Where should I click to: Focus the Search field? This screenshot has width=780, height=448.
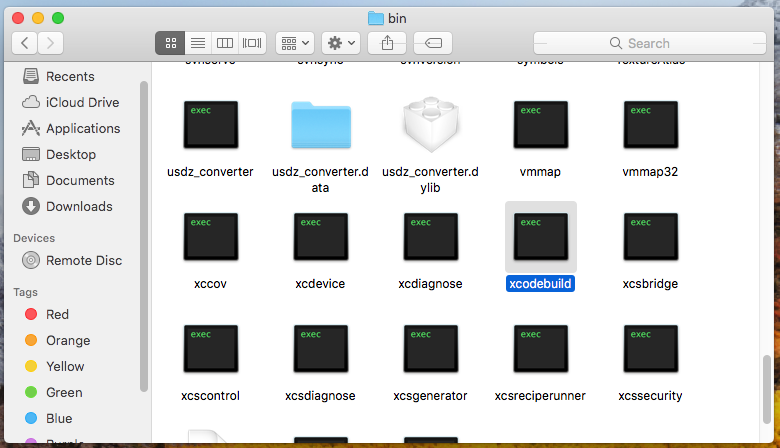tap(650, 43)
